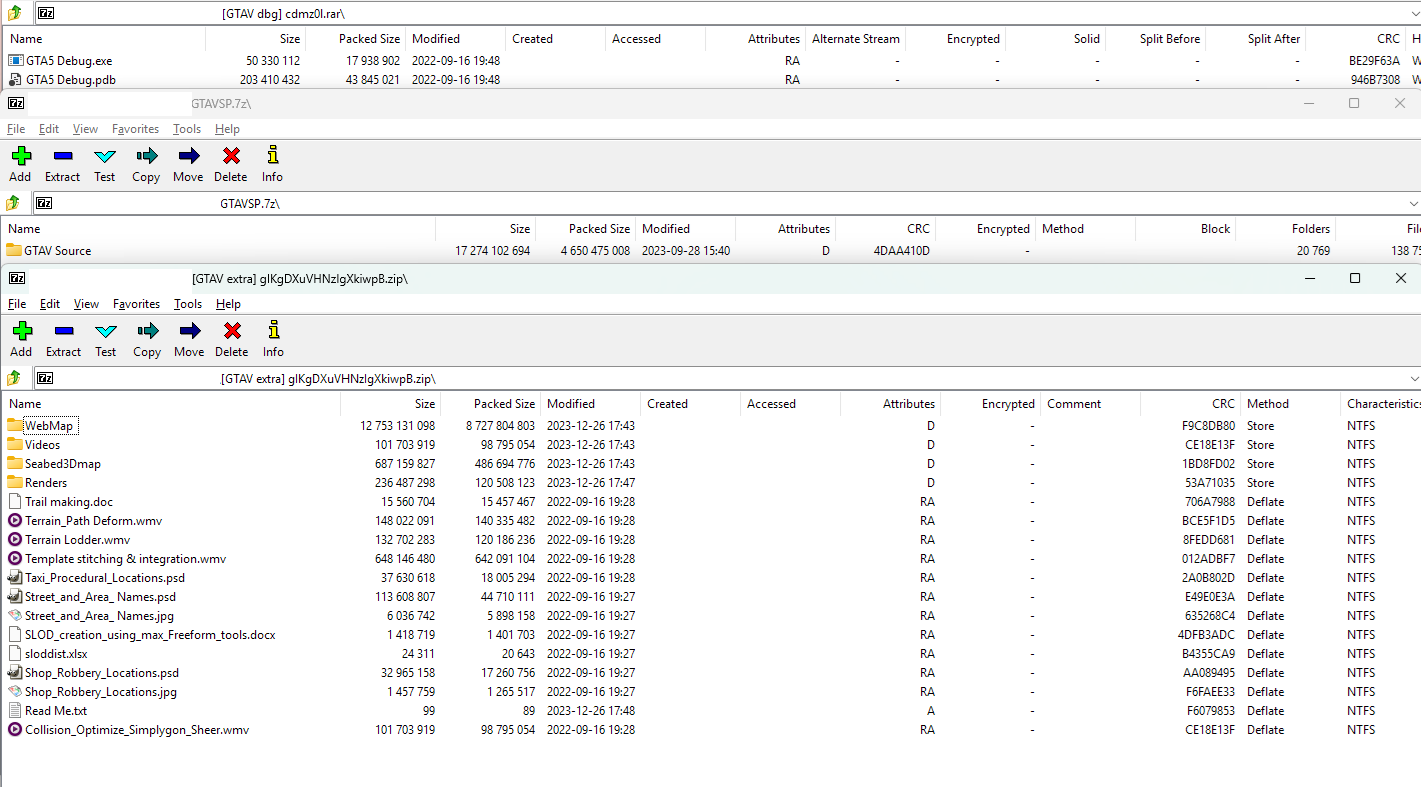This screenshot has width=1421, height=787.
Task: Click Info icon in GTAVSP.7z window
Action: click(272, 156)
